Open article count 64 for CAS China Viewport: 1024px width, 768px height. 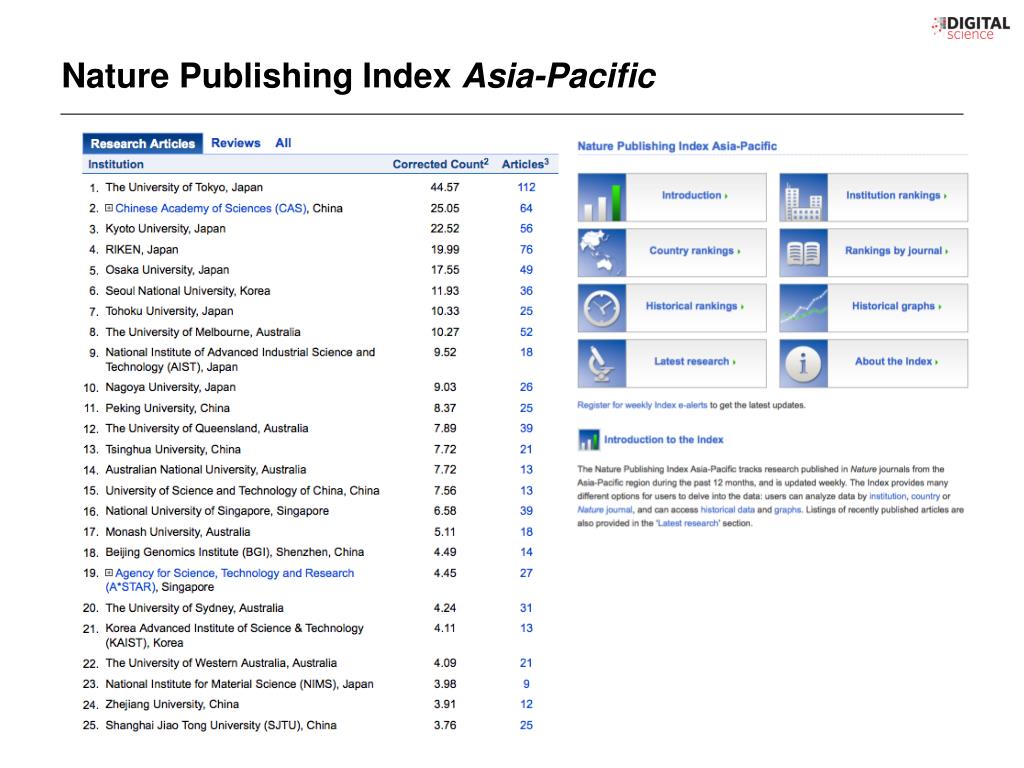click(526, 208)
